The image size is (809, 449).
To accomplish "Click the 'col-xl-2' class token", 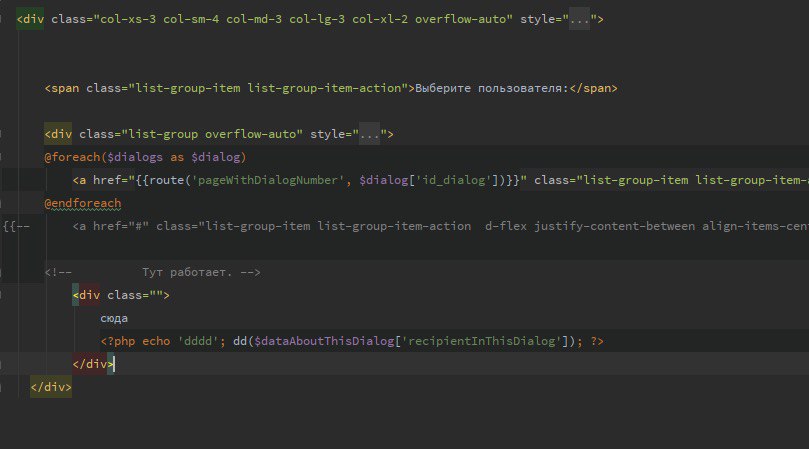I will (380, 20).
